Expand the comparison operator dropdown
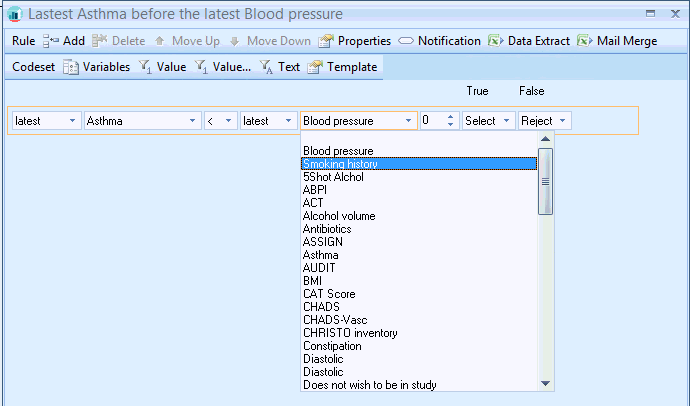This screenshot has height=406, width=690. pyautogui.click(x=229, y=121)
